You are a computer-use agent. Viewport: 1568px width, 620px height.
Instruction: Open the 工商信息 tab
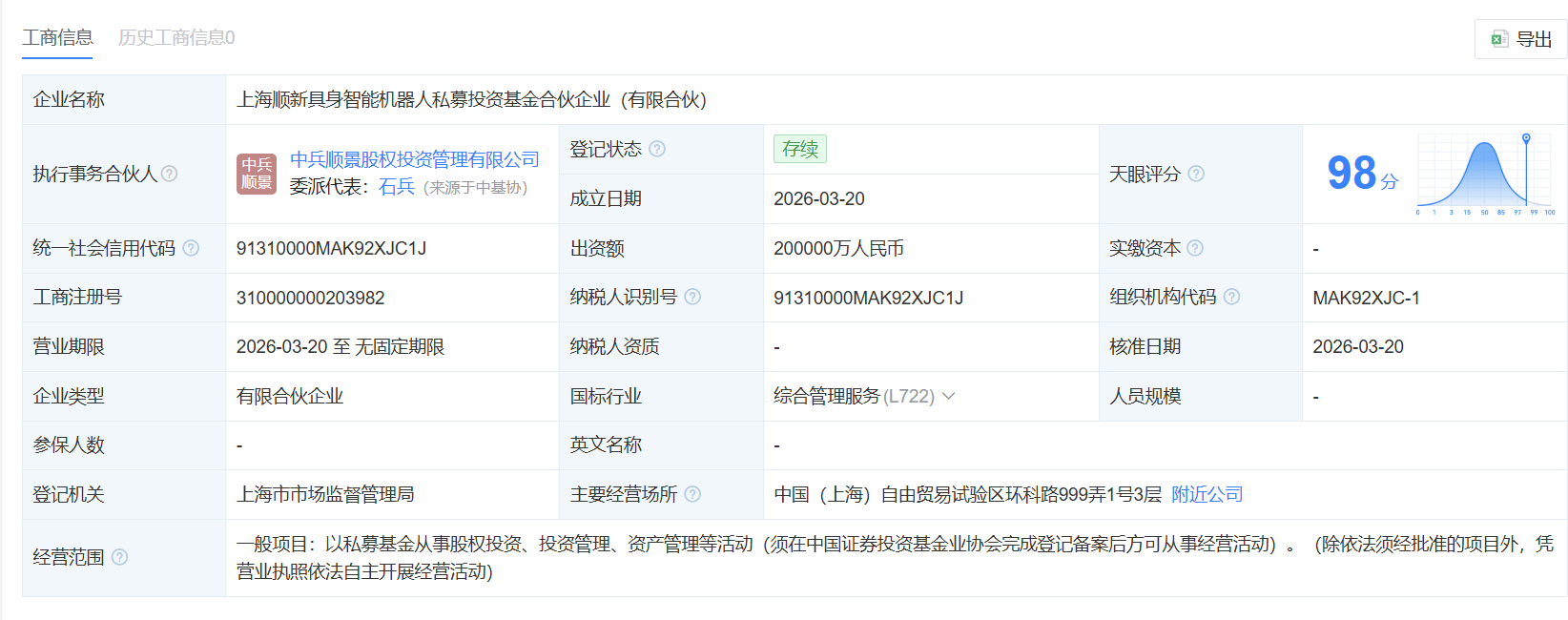pos(57,37)
